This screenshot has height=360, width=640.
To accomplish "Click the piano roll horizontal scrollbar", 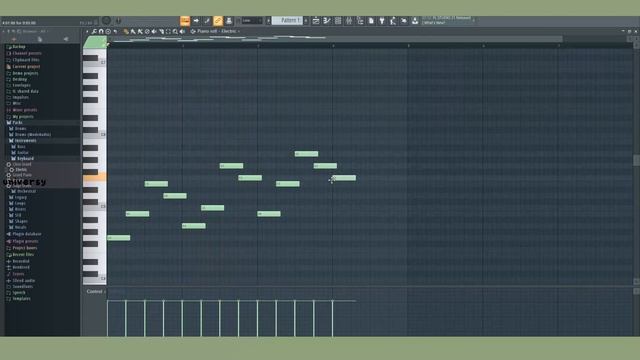I will 335,39.
